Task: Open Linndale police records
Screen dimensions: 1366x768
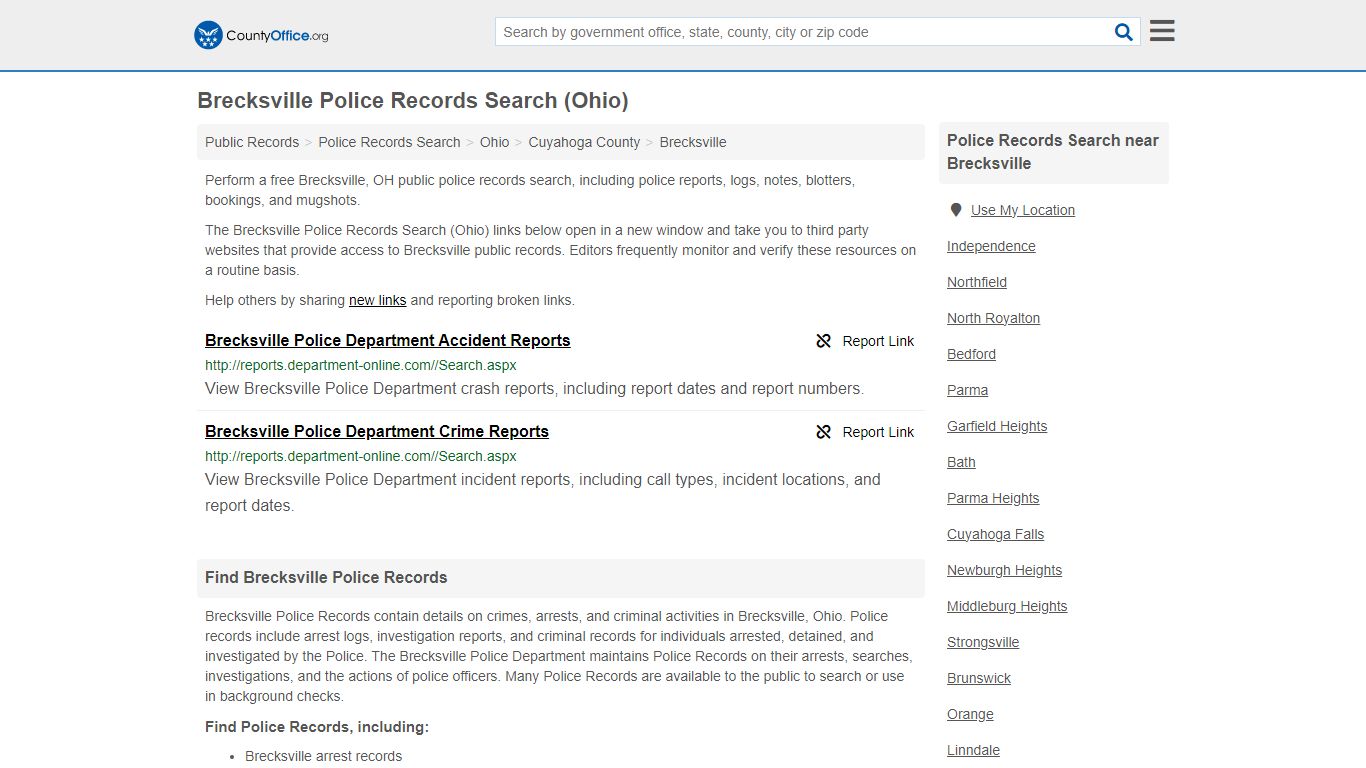Action: point(973,750)
